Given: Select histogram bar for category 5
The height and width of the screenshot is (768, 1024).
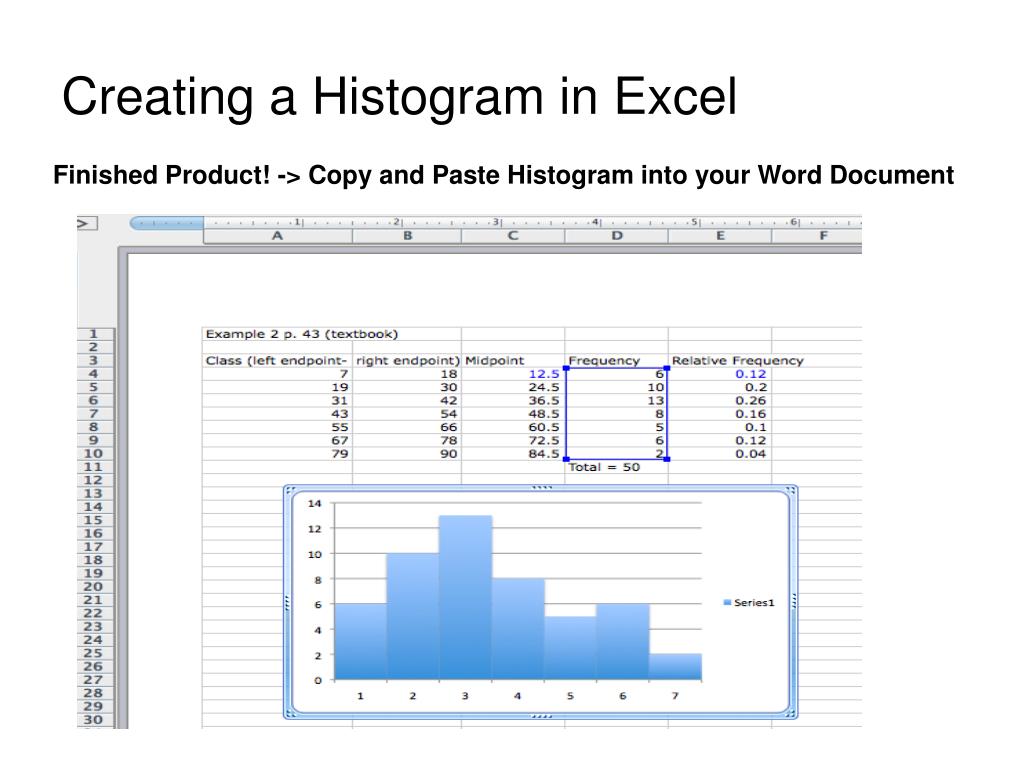Looking at the screenshot, I should (x=570, y=648).
